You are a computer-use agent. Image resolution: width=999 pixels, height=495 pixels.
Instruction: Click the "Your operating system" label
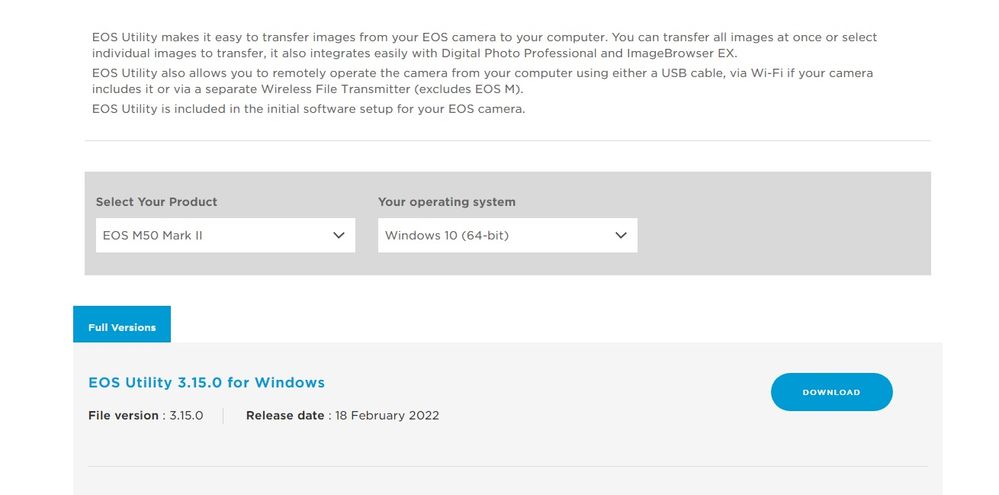click(446, 202)
